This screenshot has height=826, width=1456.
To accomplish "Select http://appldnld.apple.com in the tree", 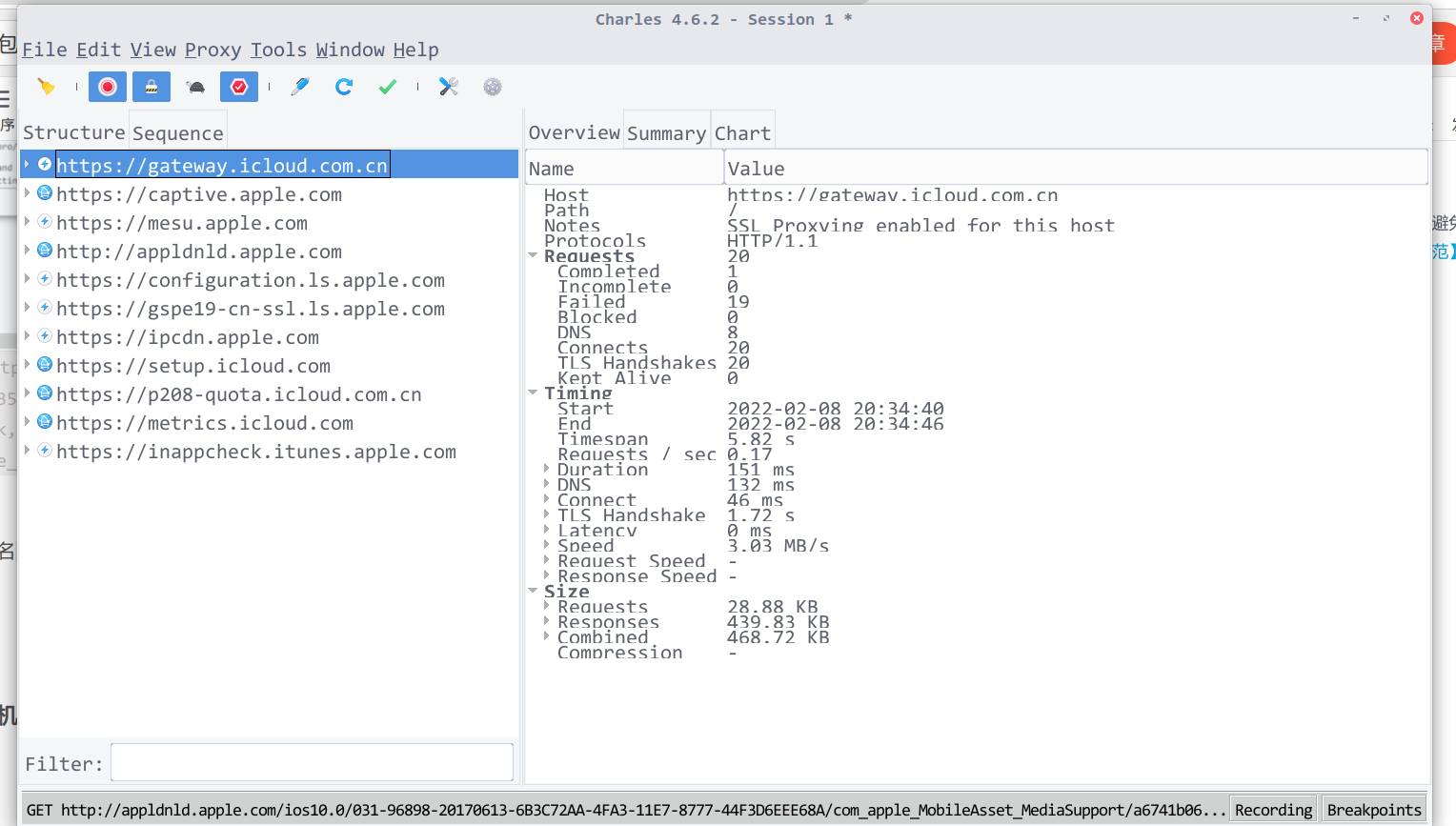I will pos(199,252).
